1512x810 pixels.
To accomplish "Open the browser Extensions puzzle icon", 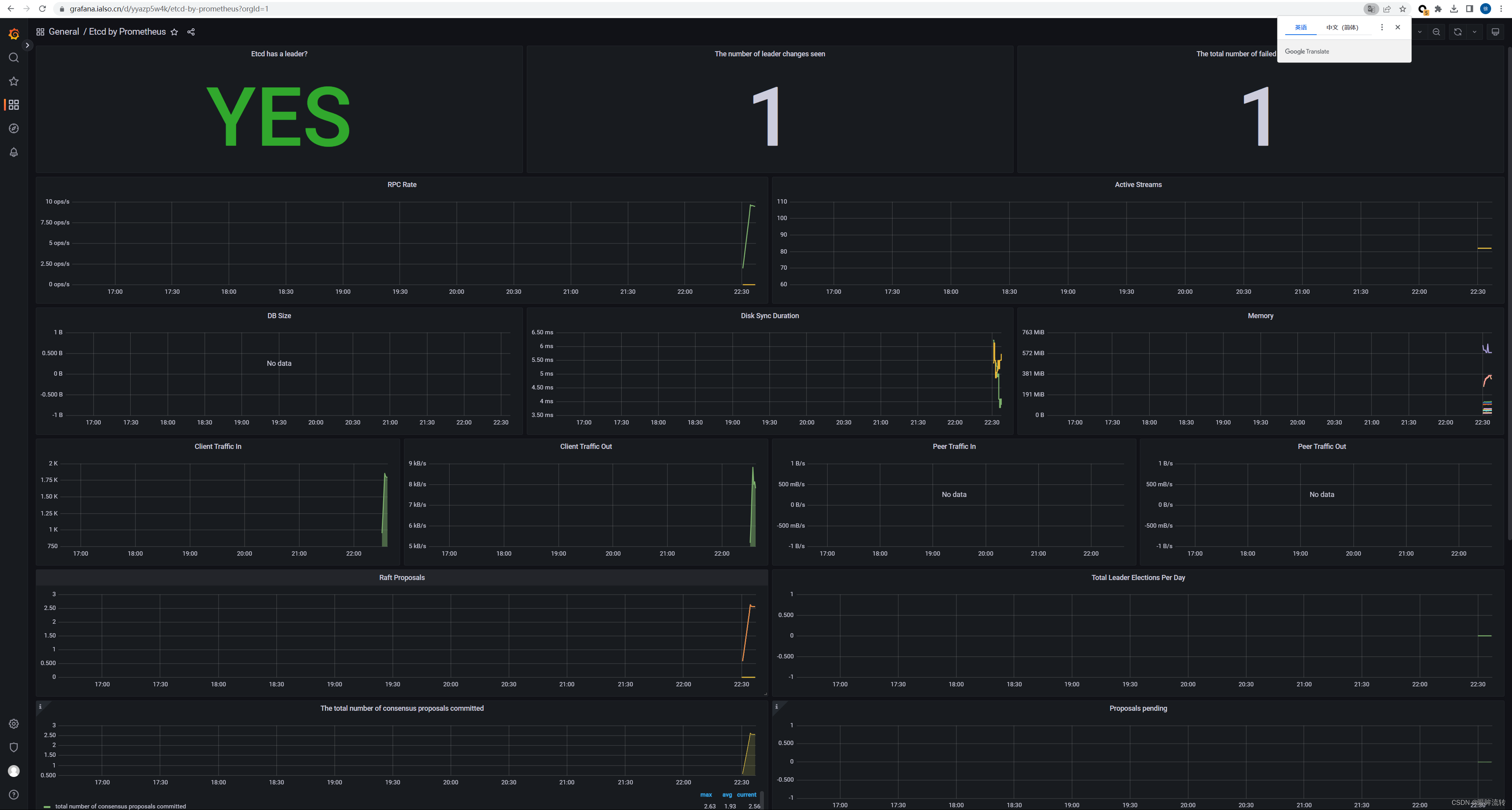I will 1438,9.
